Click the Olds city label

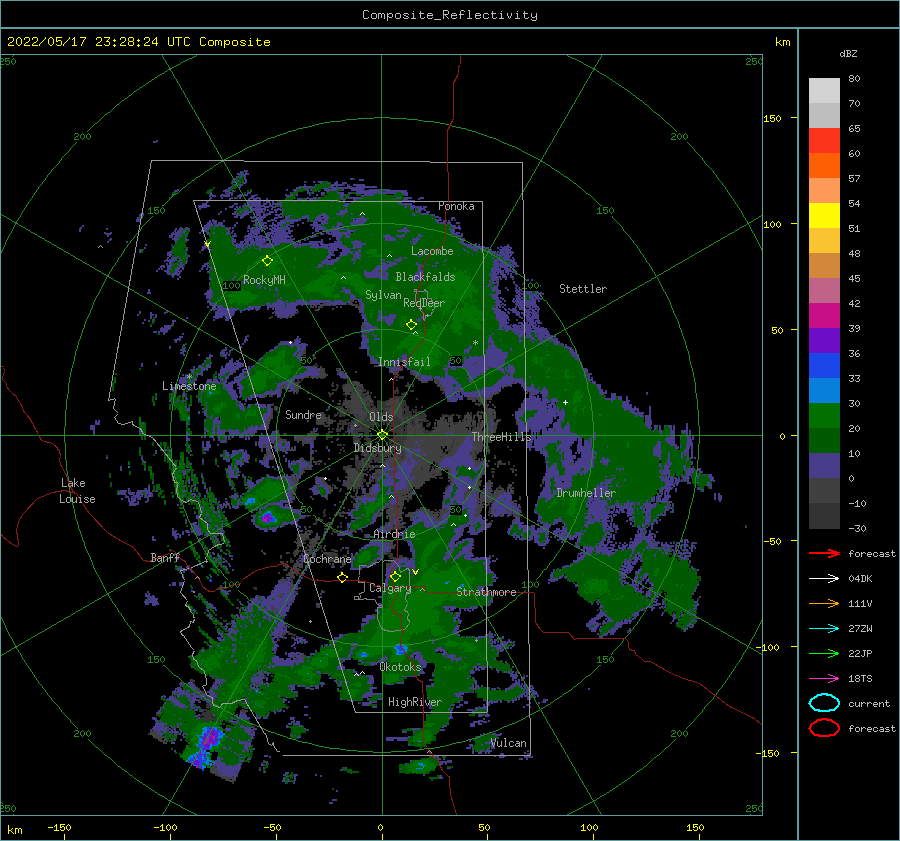[x=381, y=417]
